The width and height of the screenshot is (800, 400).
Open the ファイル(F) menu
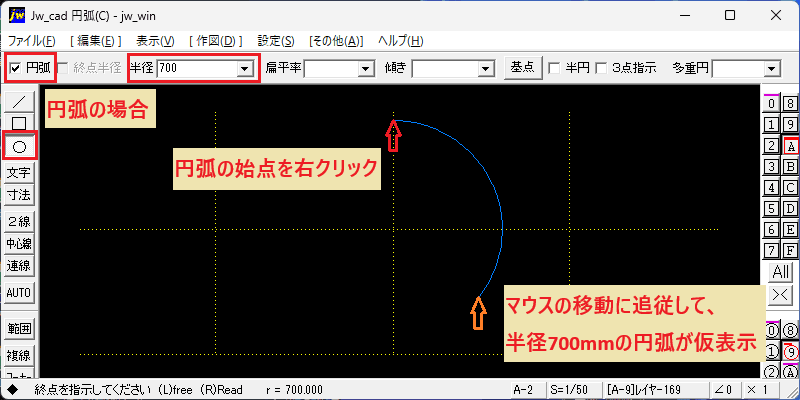click(32, 41)
